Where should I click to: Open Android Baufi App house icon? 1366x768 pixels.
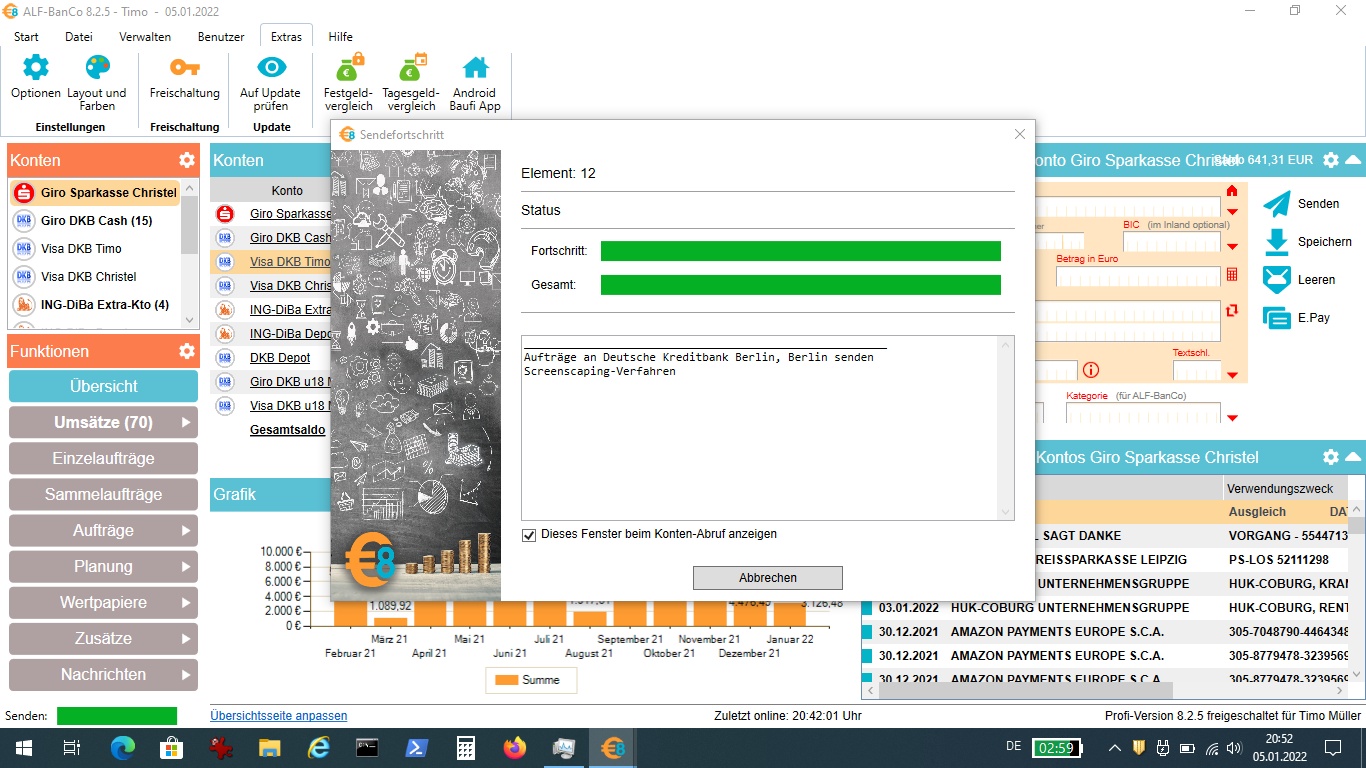[475, 68]
